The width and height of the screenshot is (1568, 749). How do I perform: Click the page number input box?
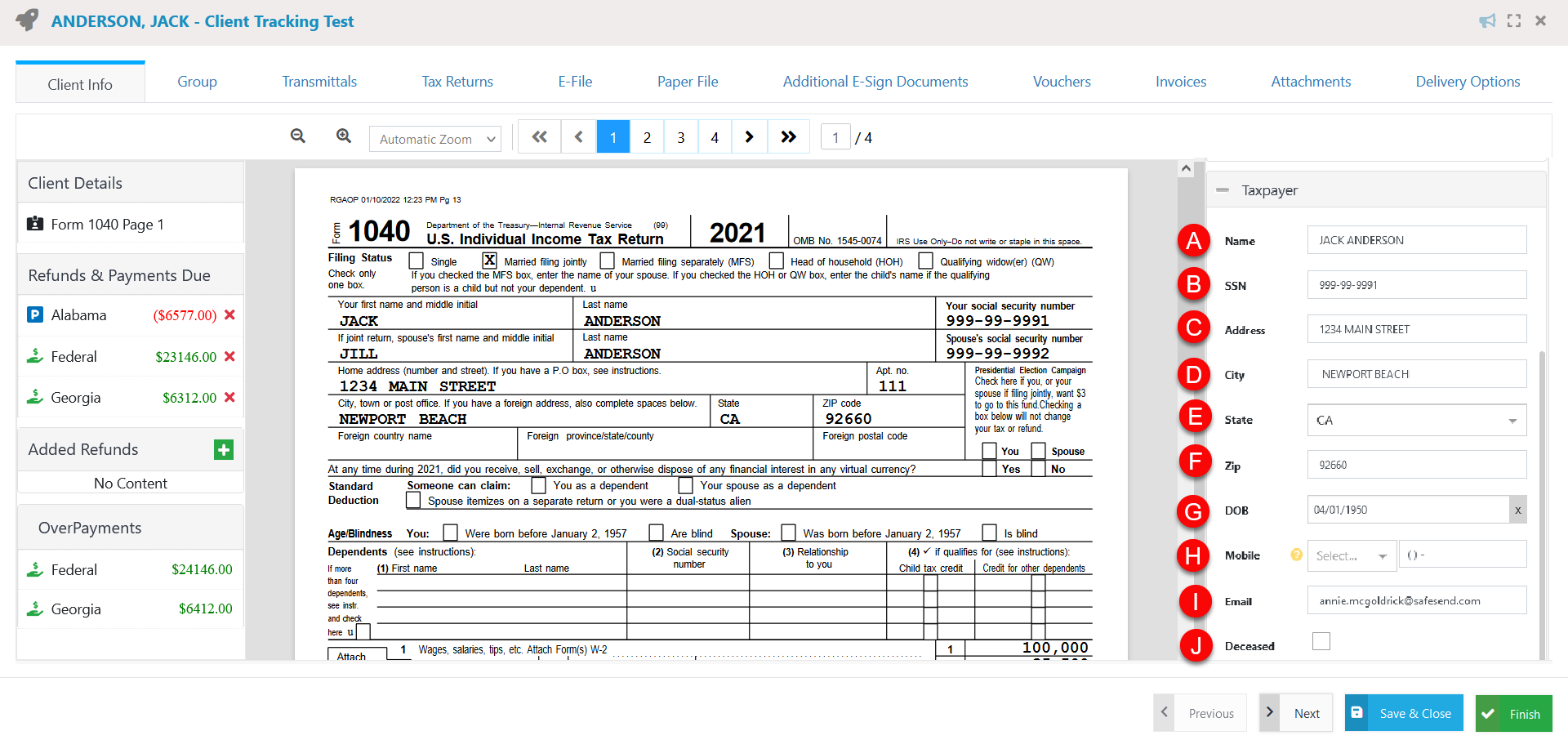(835, 138)
